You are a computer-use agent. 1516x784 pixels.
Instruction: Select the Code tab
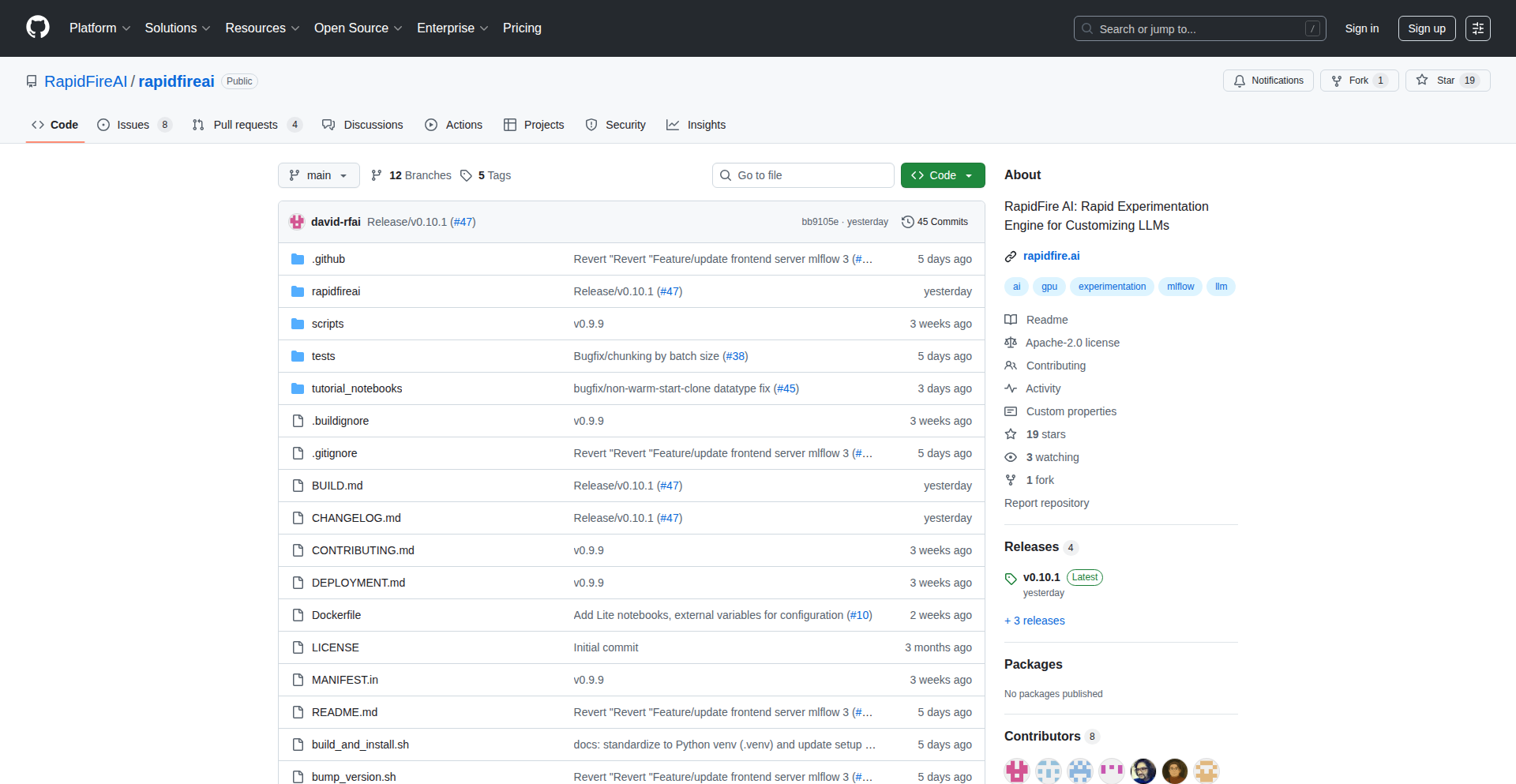coord(54,125)
